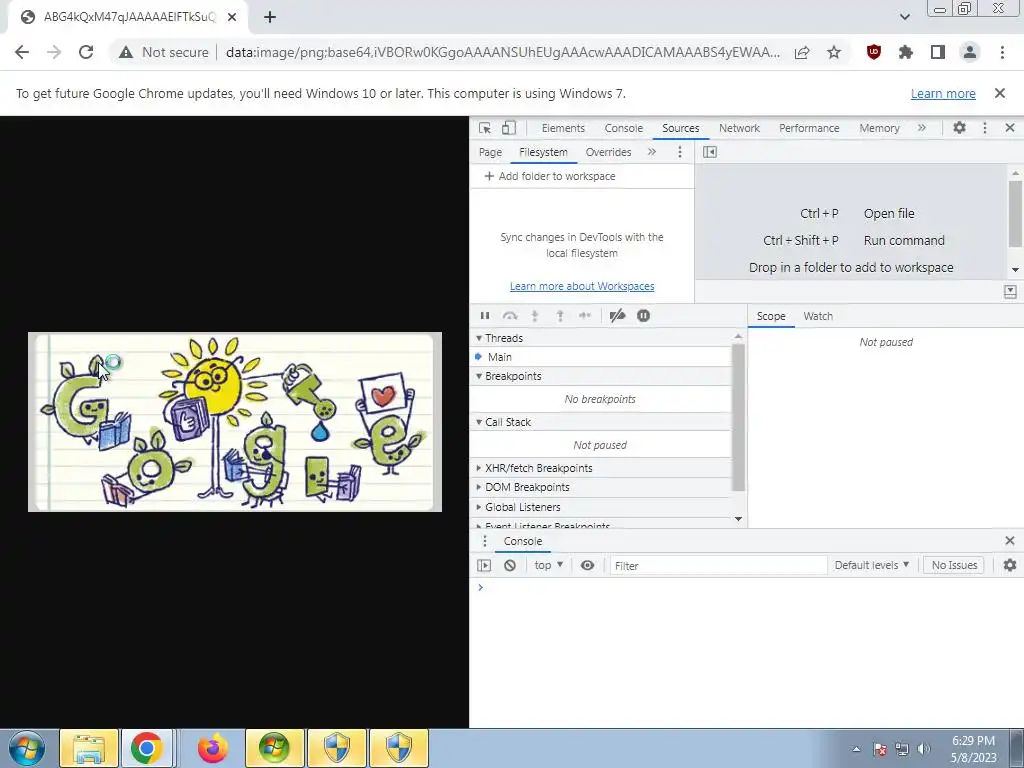Toggle pause on exceptions
The width and height of the screenshot is (1024, 768).
coord(643,316)
